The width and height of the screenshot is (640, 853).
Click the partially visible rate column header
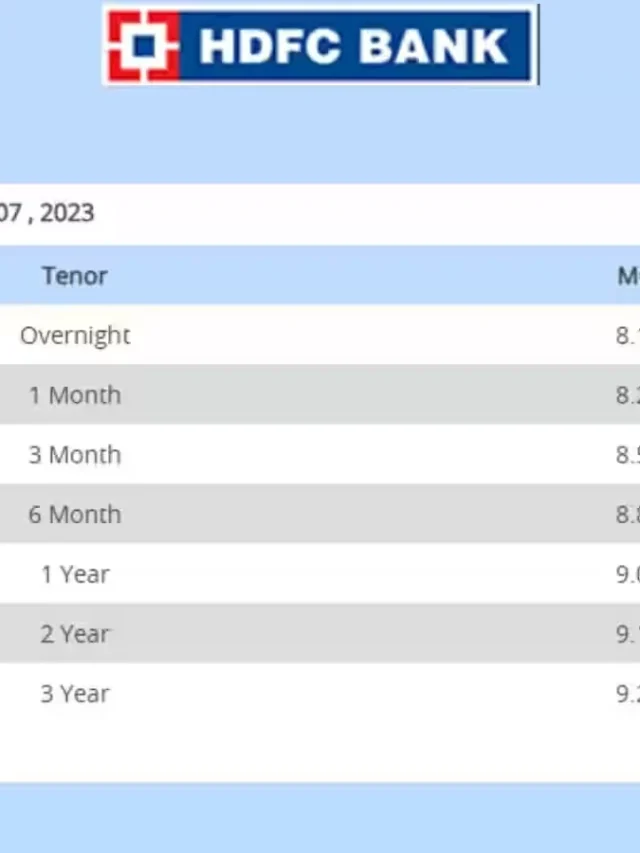coord(629,276)
